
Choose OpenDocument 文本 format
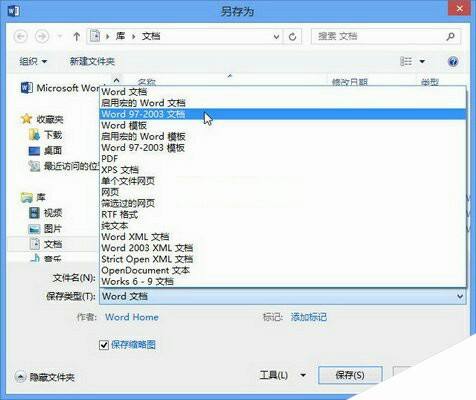click(x=283, y=270)
